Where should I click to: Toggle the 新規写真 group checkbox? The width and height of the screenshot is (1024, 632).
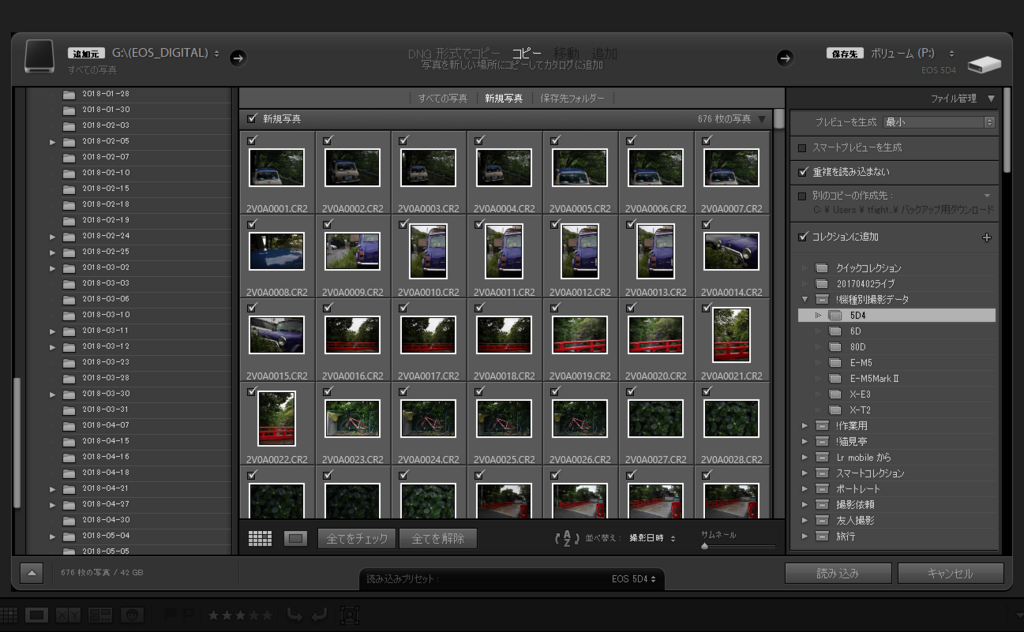point(252,118)
